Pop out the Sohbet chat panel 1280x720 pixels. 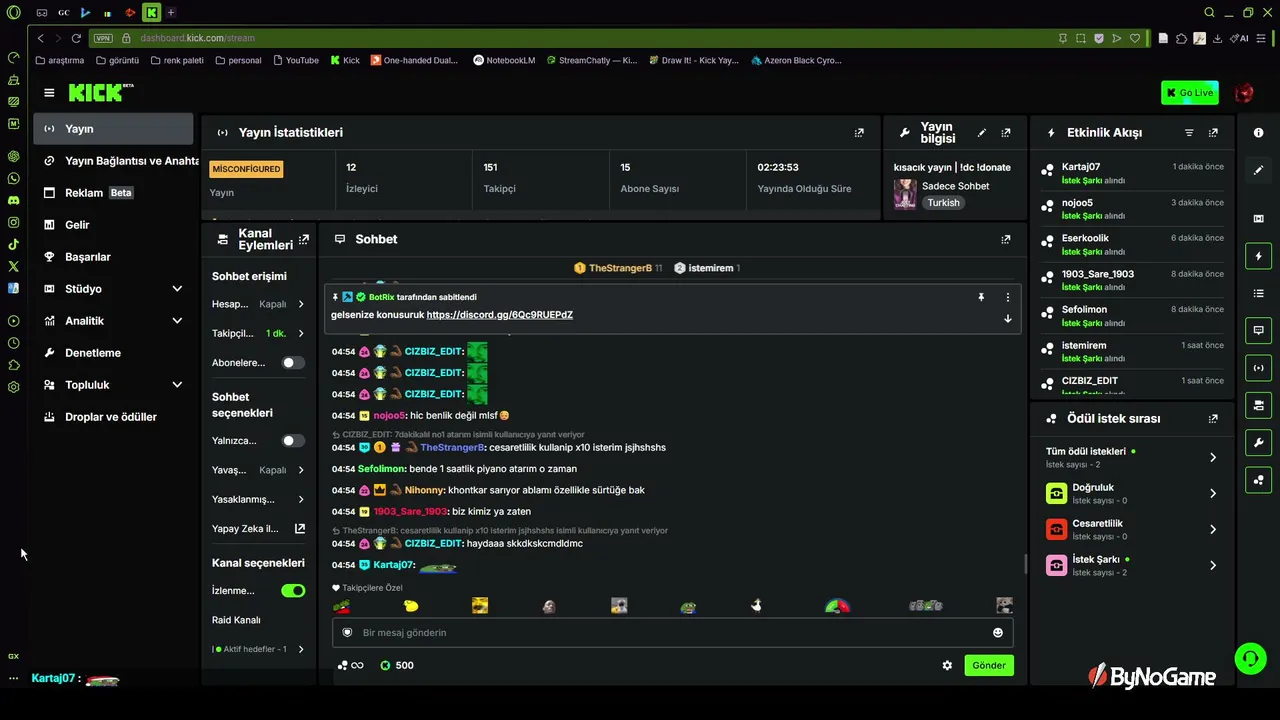[1006, 239]
